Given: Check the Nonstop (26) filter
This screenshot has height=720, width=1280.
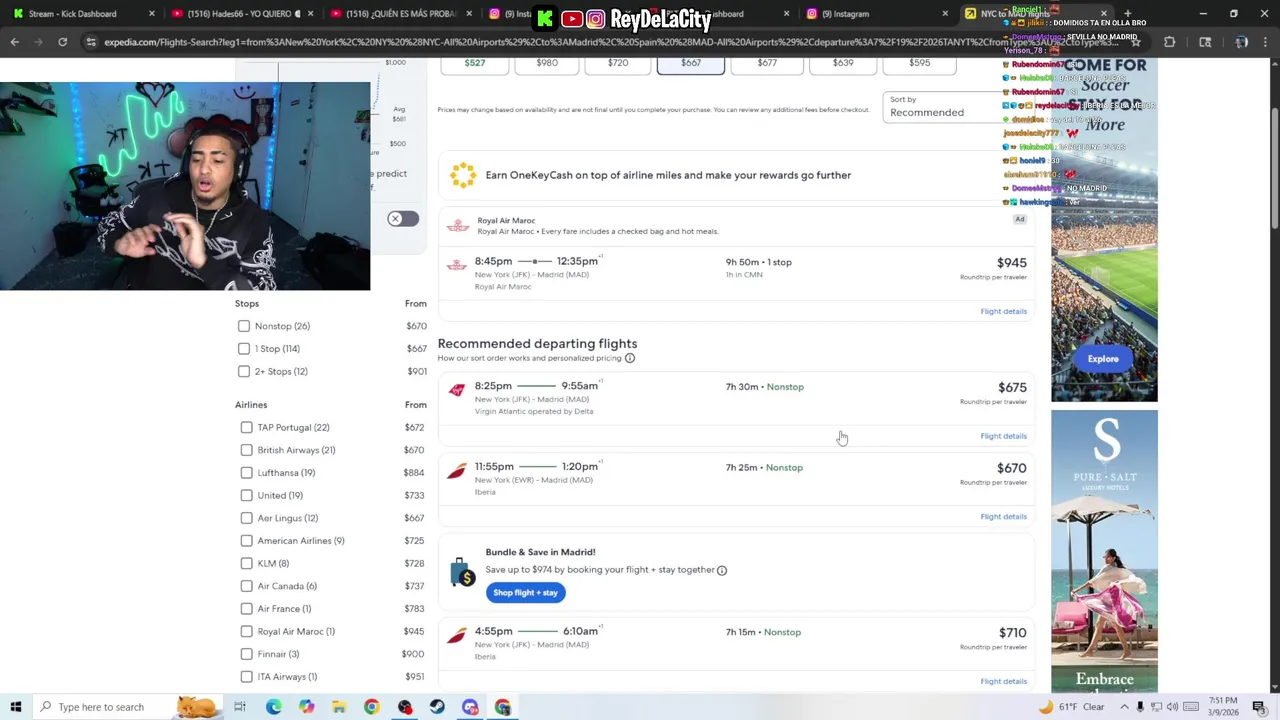Looking at the screenshot, I should (x=244, y=326).
